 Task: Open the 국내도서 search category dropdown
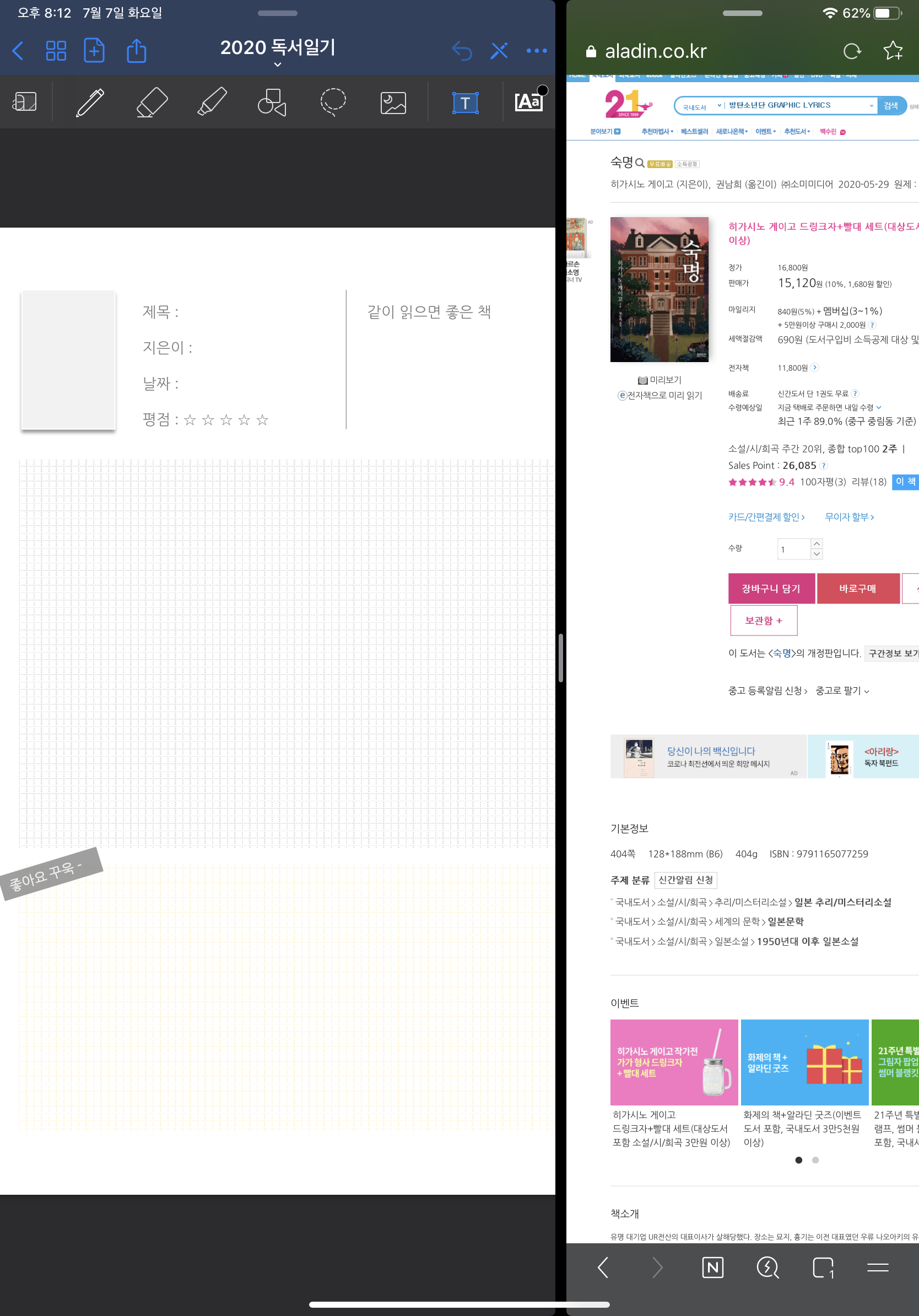coord(702,106)
